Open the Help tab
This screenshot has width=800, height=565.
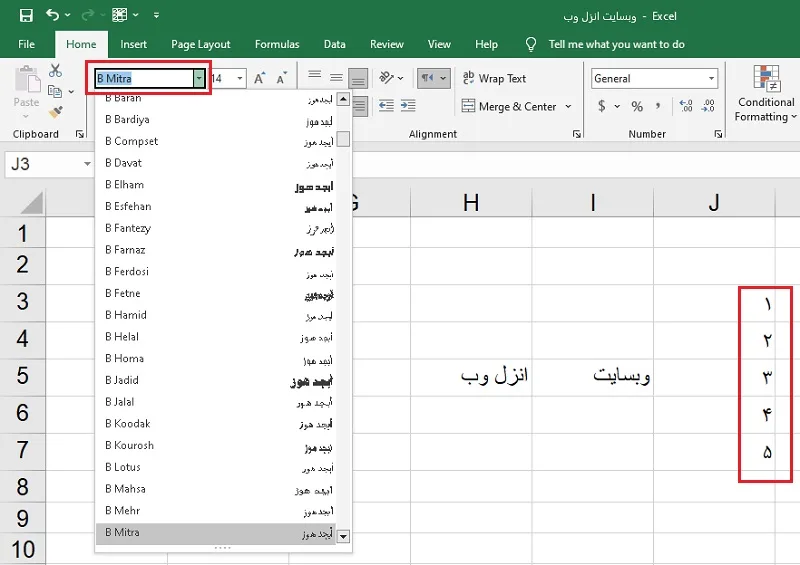486,44
